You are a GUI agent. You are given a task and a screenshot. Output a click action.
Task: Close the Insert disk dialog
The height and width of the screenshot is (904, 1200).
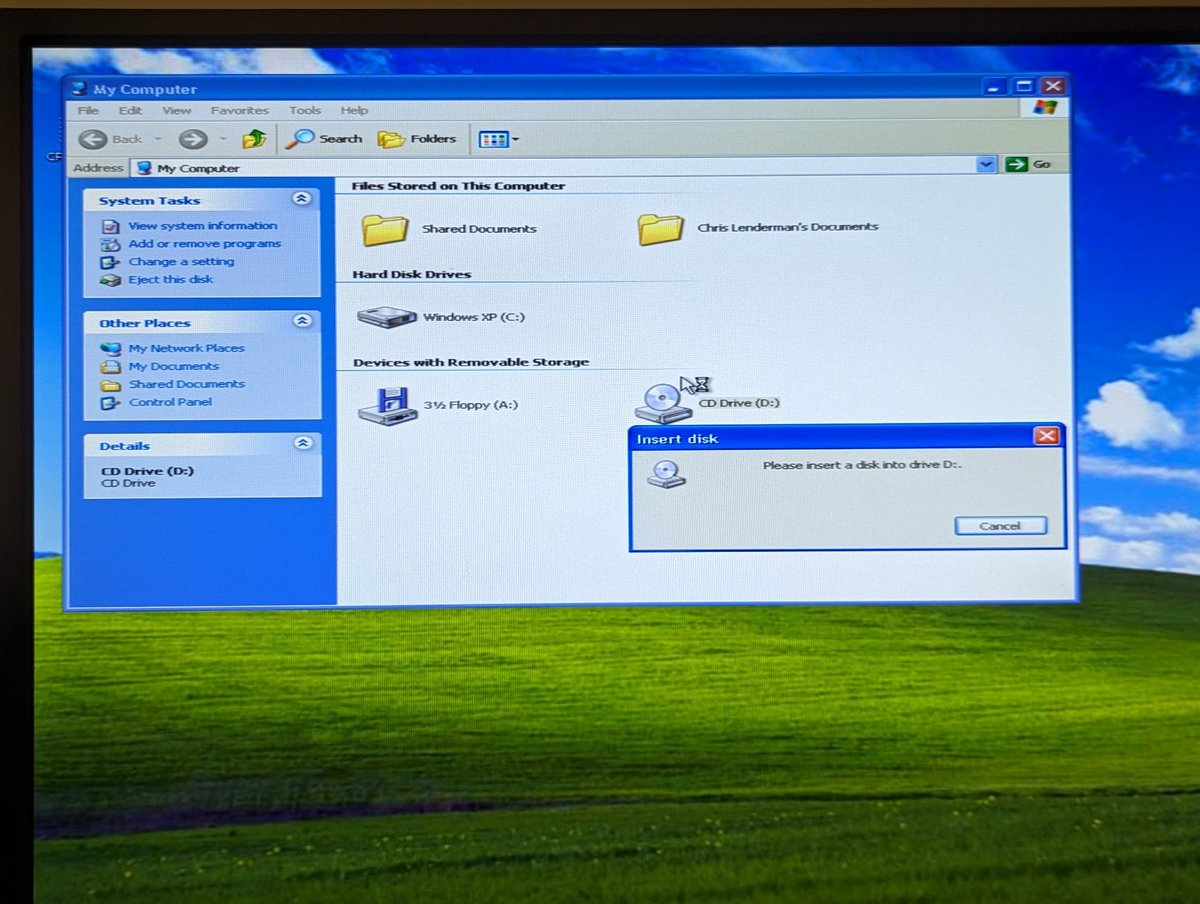1046,436
